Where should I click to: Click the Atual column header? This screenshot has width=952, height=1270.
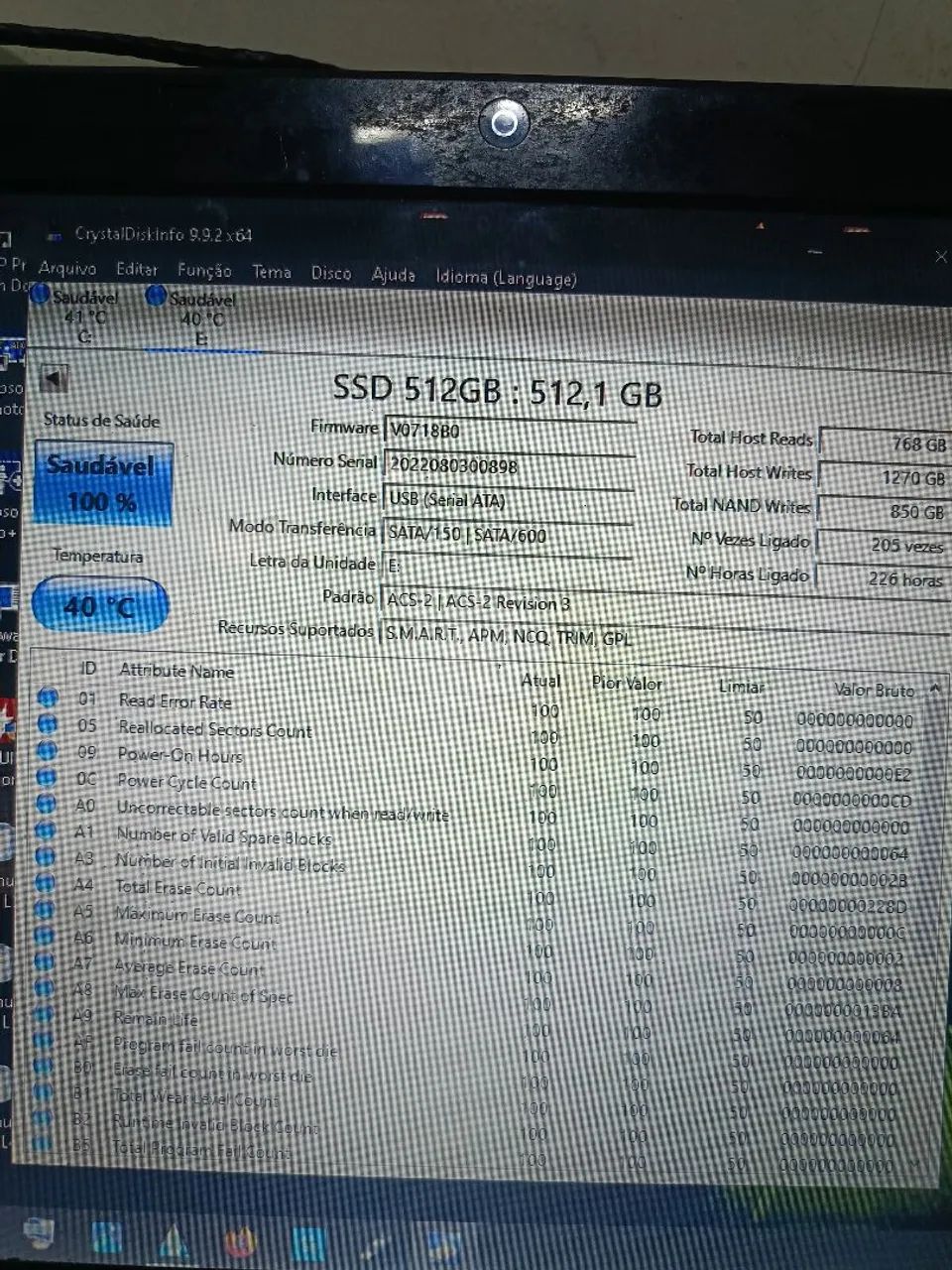[x=540, y=681]
